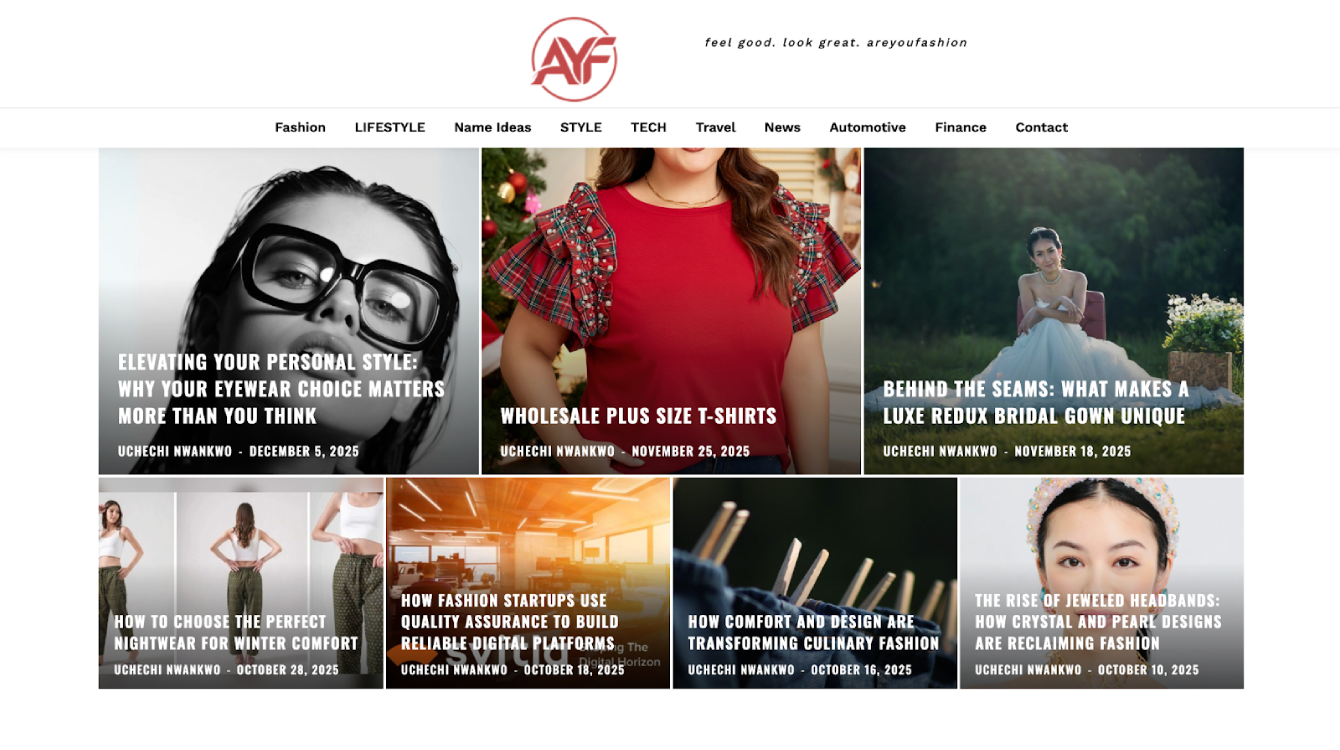Open the Fashion menu item
The width and height of the screenshot is (1340, 750).
point(300,127)
